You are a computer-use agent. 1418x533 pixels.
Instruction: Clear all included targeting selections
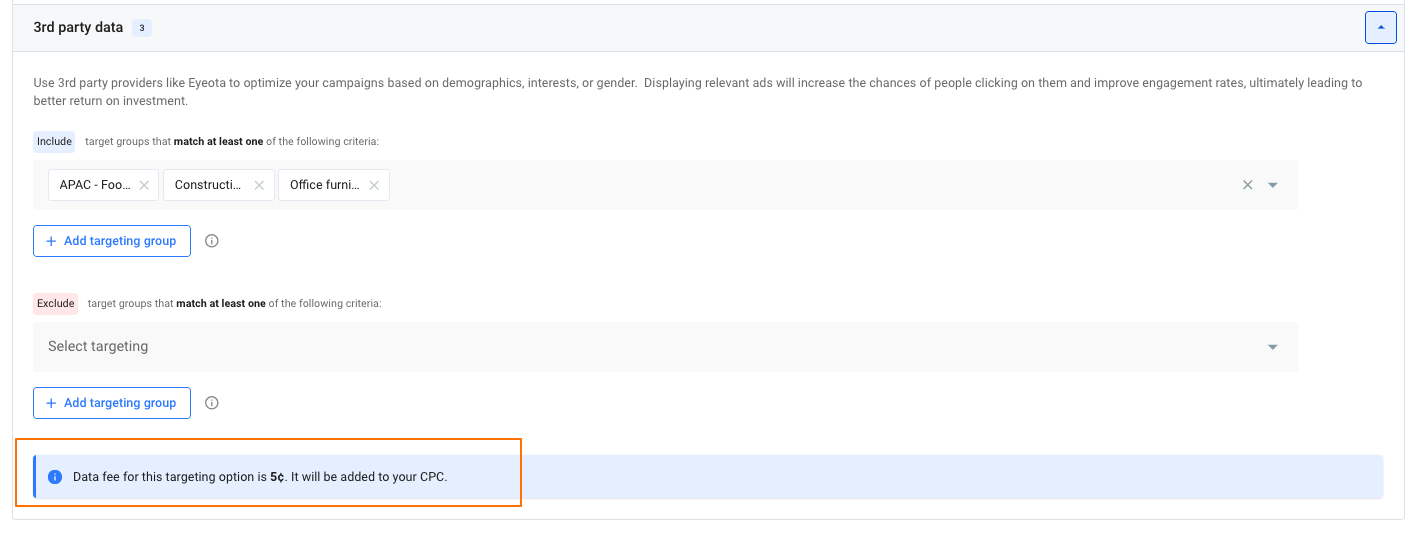(x=1247, y=185)
